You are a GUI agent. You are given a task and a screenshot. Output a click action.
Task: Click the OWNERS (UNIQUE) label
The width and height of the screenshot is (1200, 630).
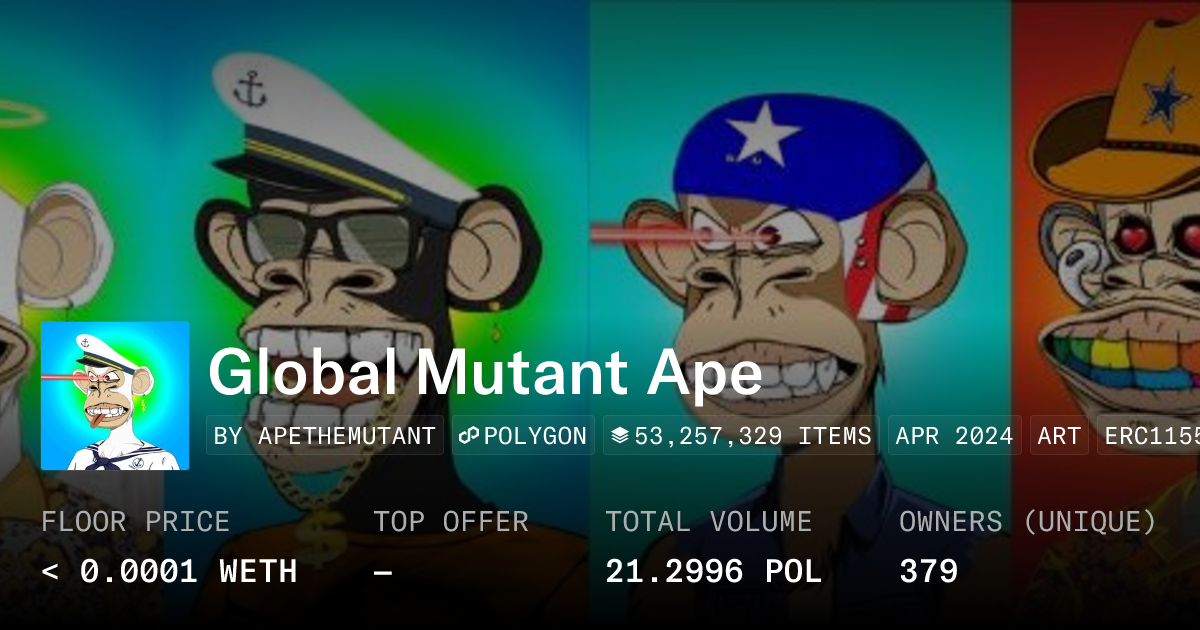click(1027, 521)
